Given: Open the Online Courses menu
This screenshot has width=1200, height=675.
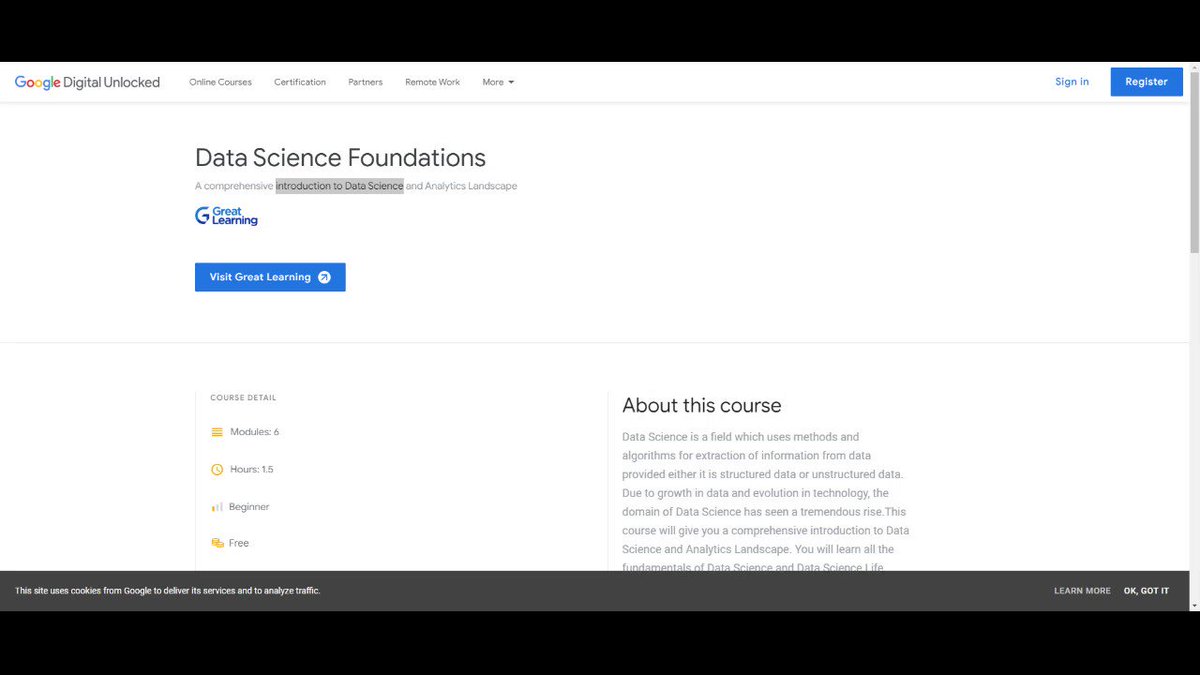Looking at the screenshot, I should pyautogui.click(x=221, y=82).
